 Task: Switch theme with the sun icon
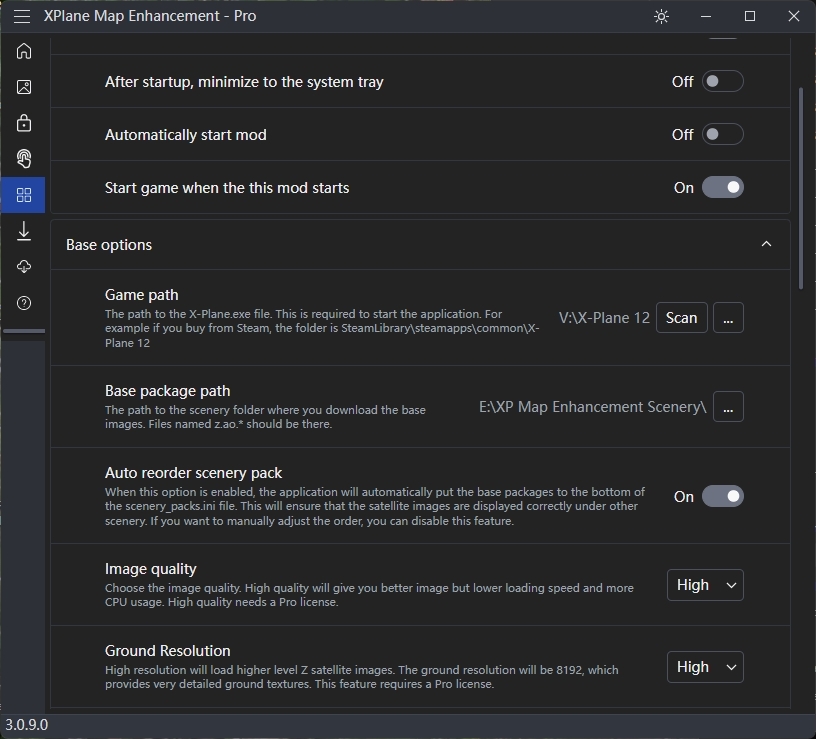pyautogui.click(x=661, y=16)
